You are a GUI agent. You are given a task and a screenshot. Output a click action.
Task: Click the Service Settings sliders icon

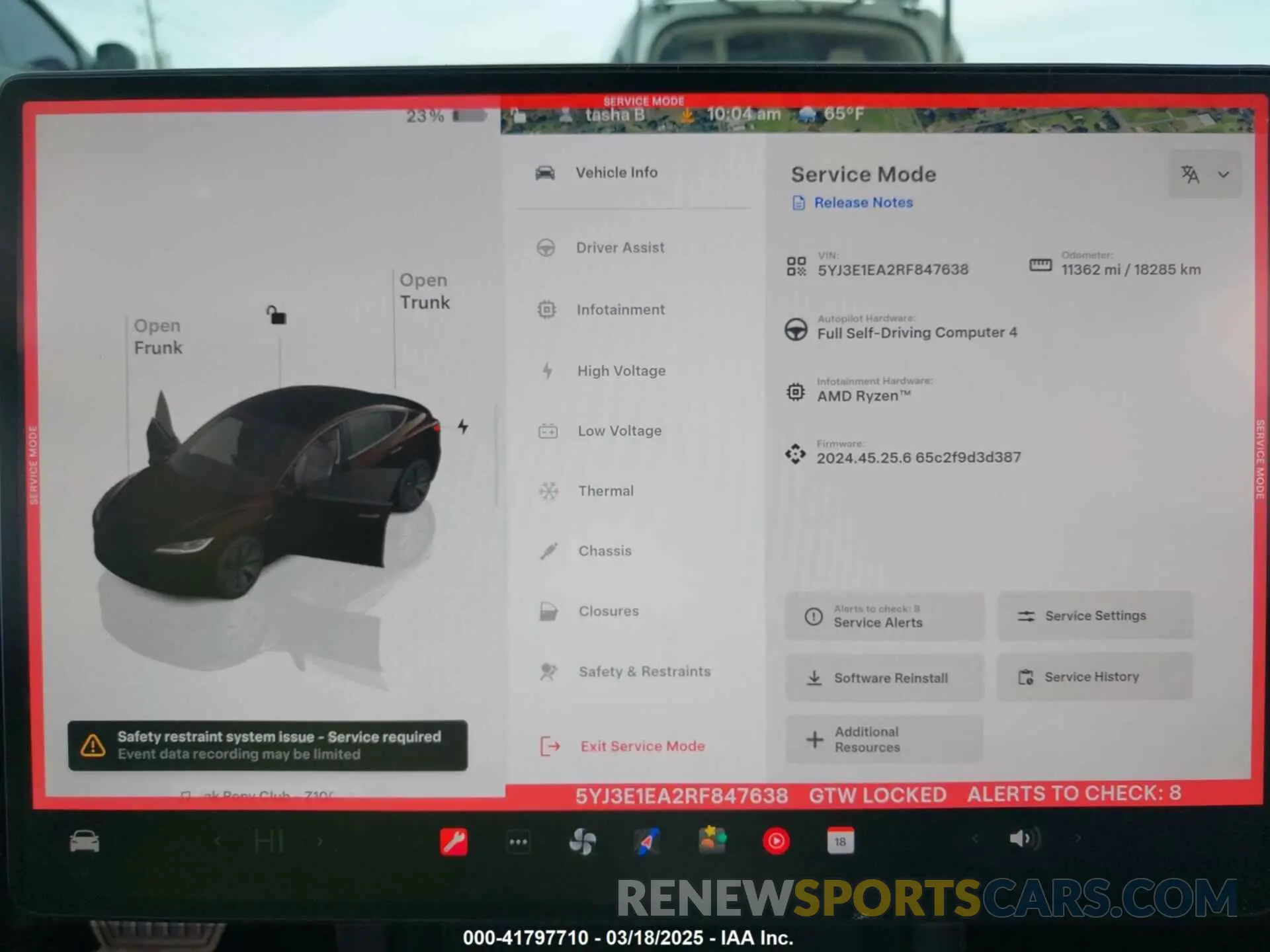1026,616
